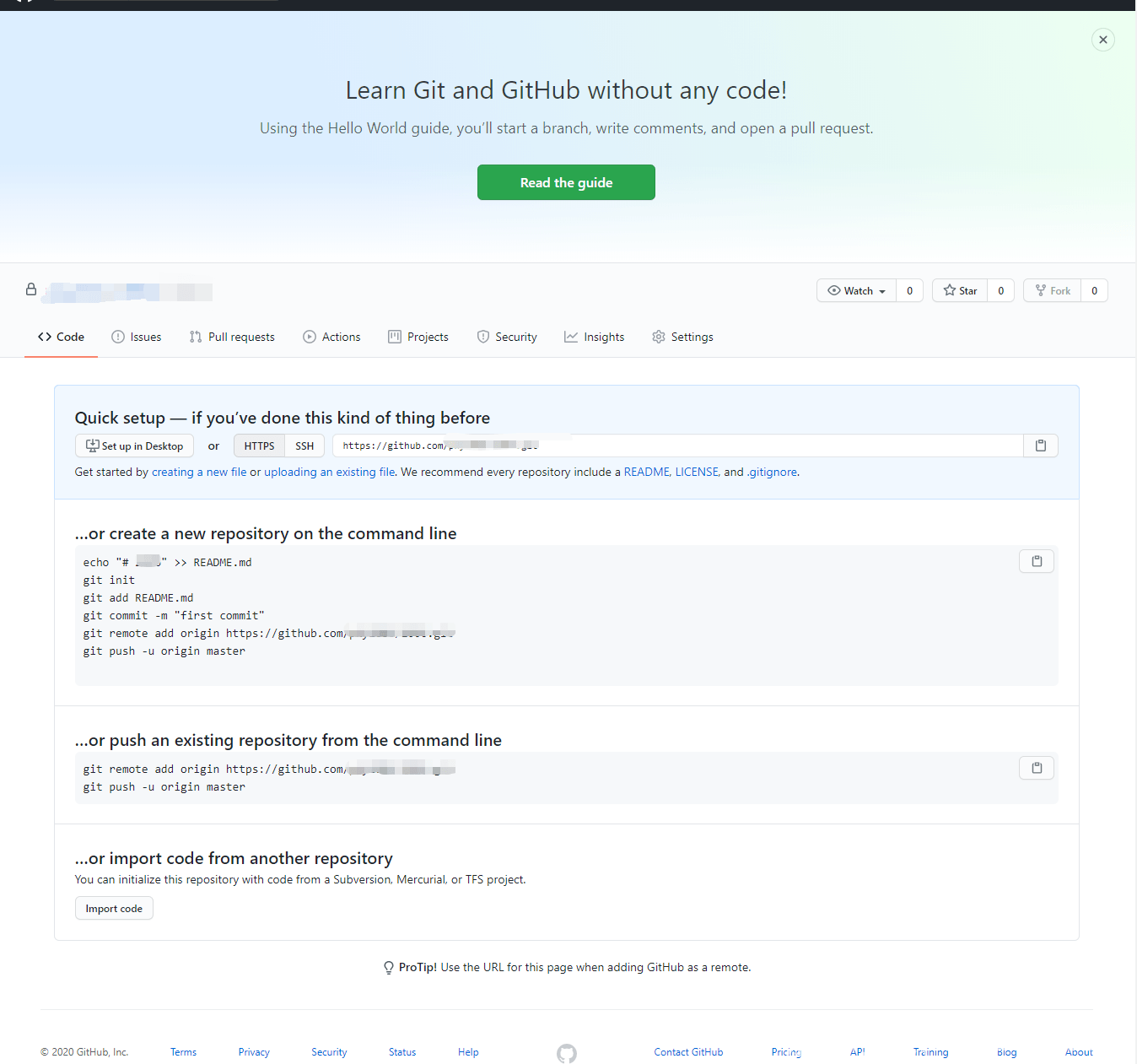Copy the create new repository commands
Screen dimensions: 1137x1064
pyautogui.click(x=1037, y=561)
